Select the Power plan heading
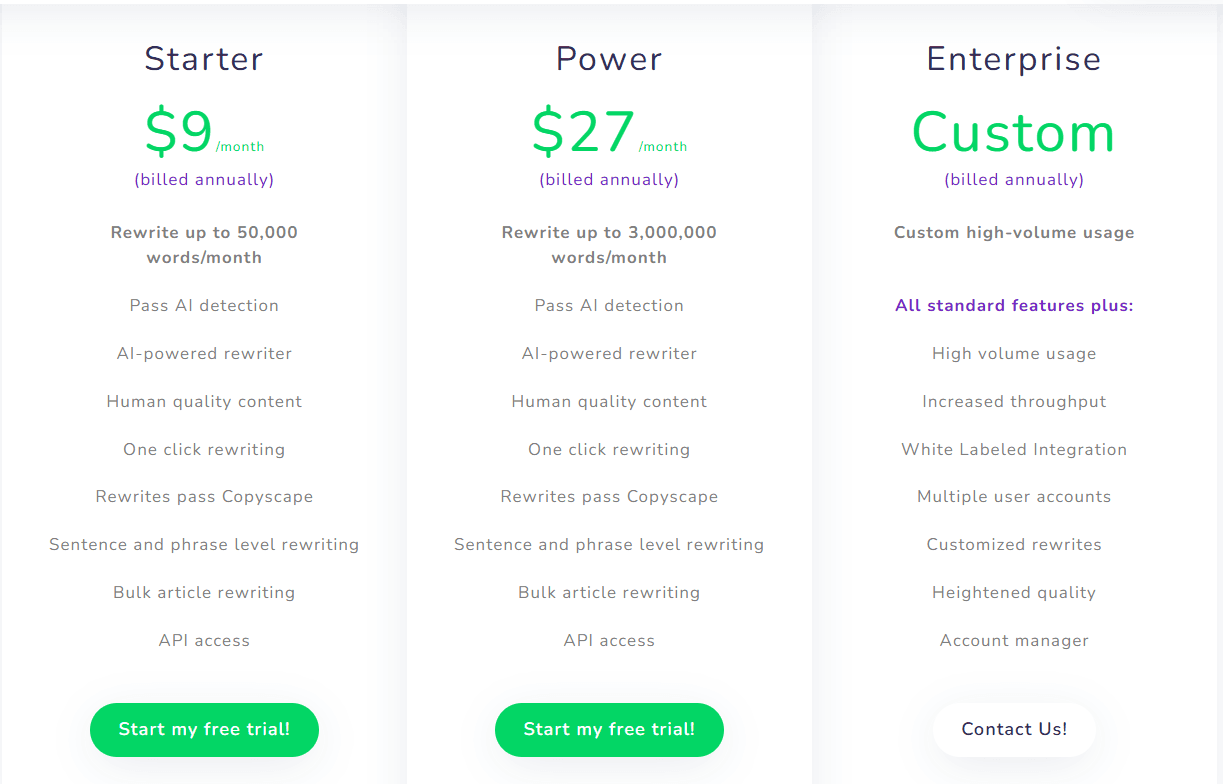1223x784 pixels. pos(609,59)
